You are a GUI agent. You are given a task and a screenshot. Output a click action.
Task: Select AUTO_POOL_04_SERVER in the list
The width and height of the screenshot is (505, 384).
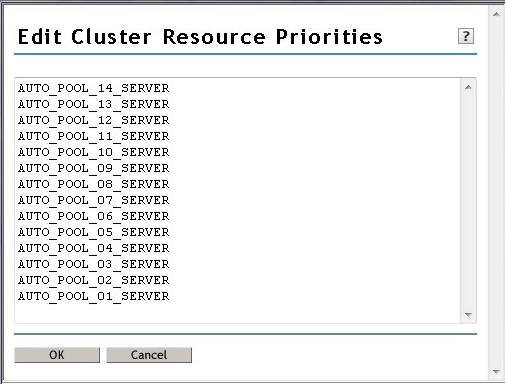point(94,248)
